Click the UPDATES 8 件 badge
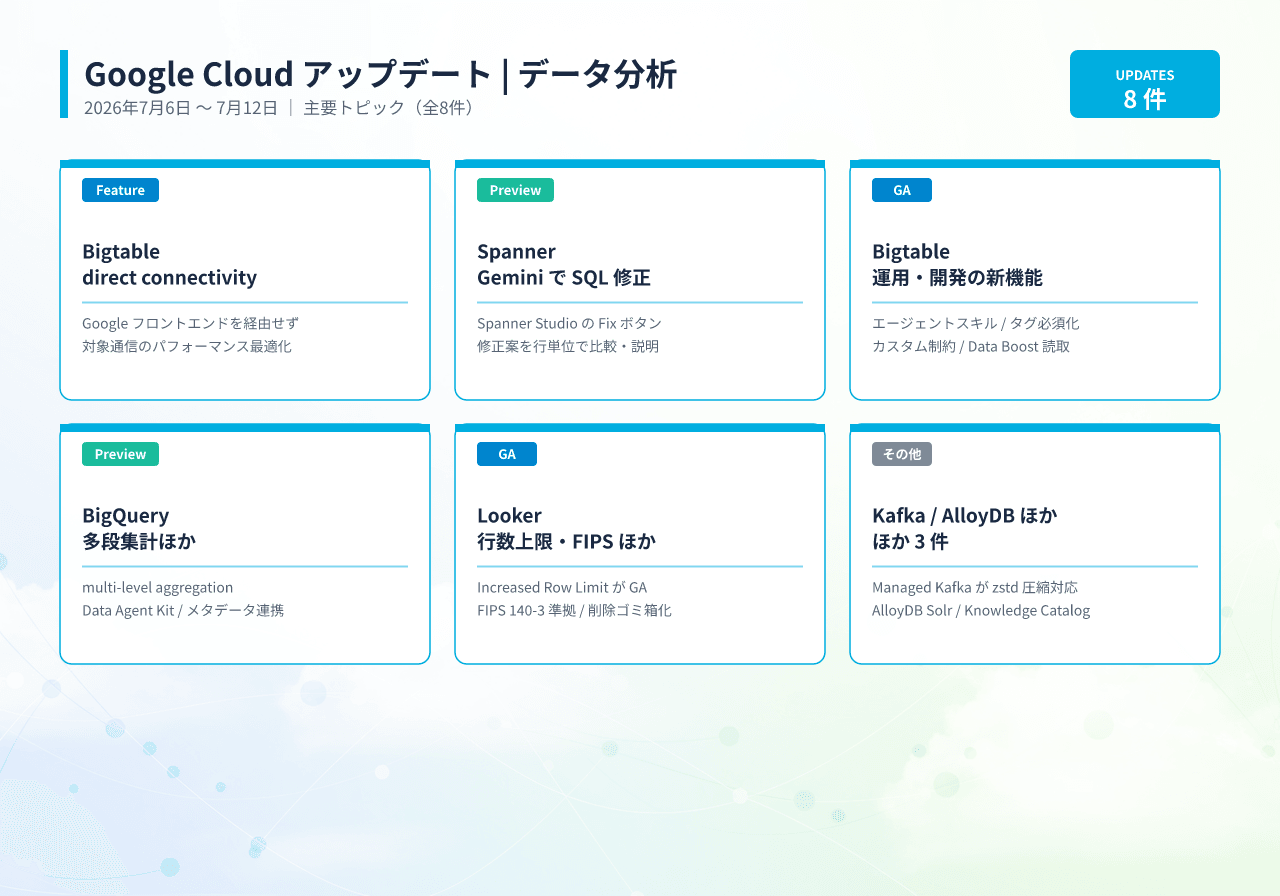Viewport: 1280px width, 896px height. tap(1145, 84)
